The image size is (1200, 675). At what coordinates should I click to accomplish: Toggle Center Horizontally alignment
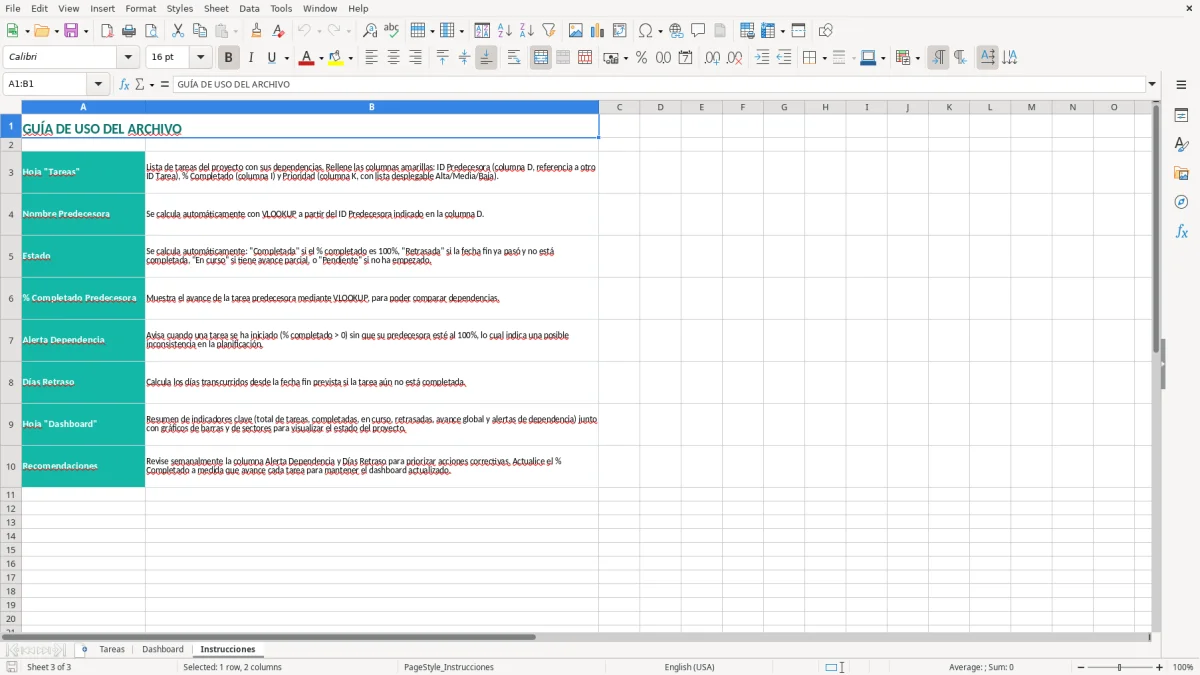[393, 58]
